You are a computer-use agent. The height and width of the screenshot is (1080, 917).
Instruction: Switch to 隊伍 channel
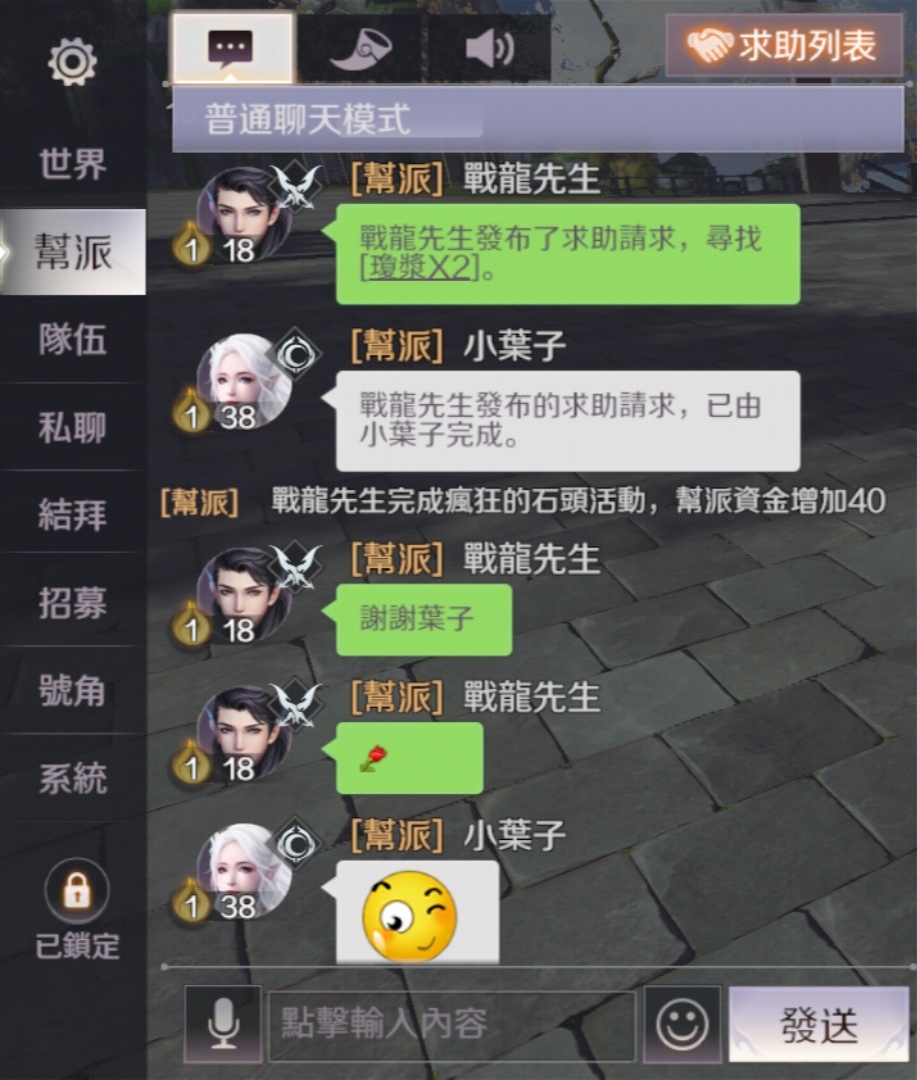click(72, 340)
